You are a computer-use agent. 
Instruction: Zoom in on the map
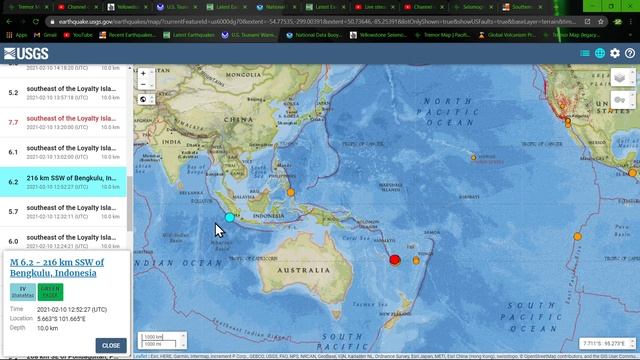click(143, 73)
